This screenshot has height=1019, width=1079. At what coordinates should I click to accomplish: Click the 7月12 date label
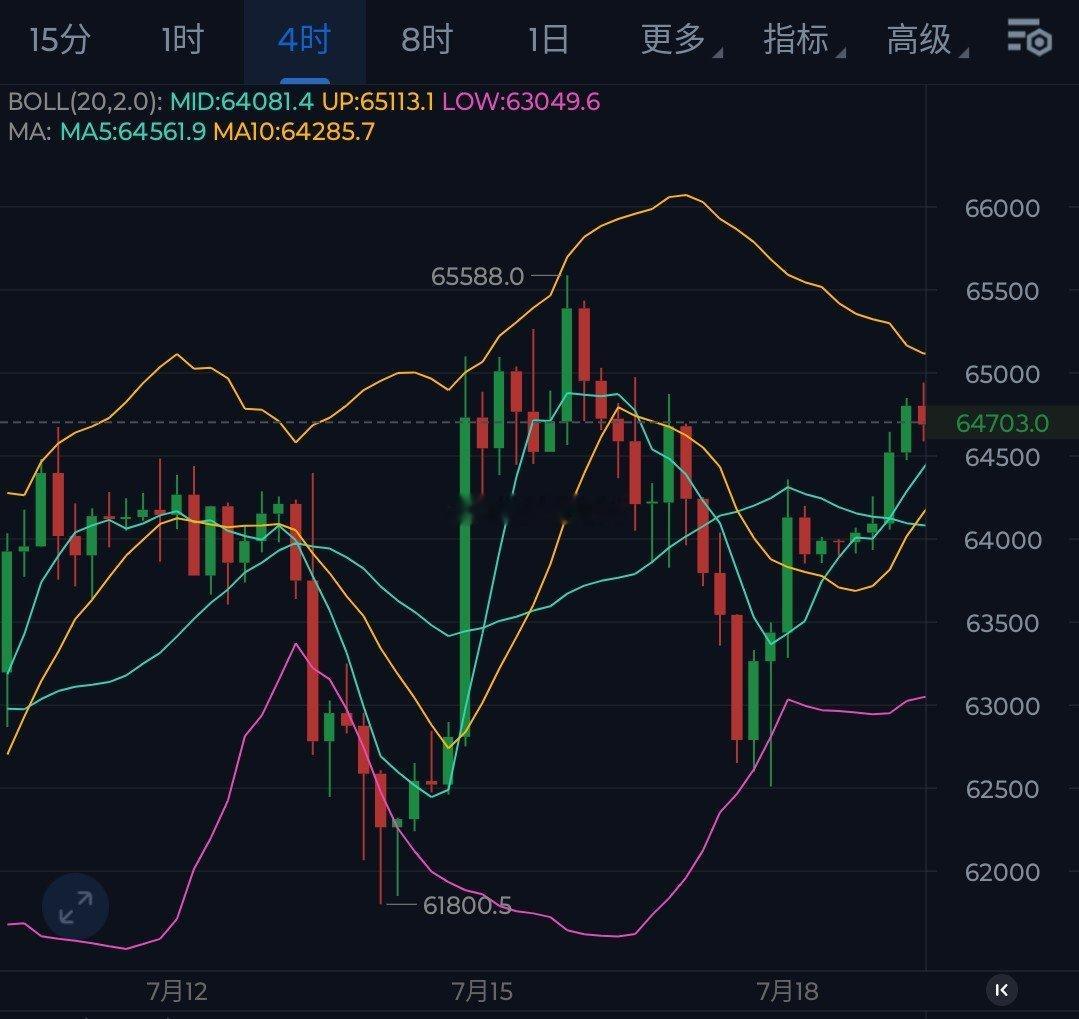pos(177,991)
